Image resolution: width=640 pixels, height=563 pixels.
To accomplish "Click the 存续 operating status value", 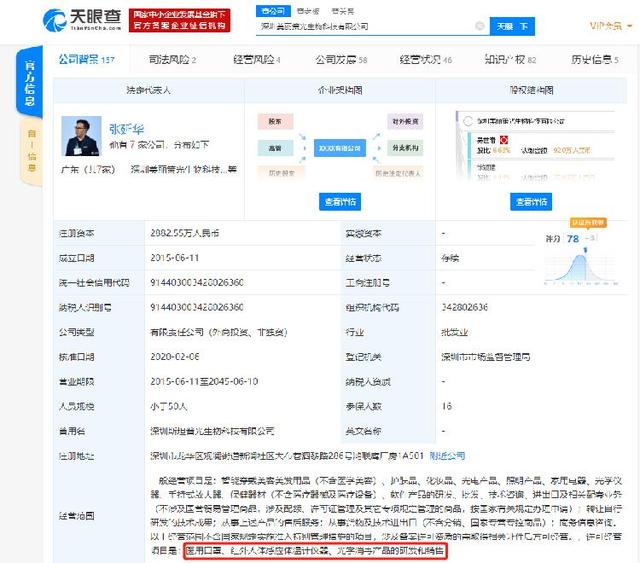I will coord(450,258).
